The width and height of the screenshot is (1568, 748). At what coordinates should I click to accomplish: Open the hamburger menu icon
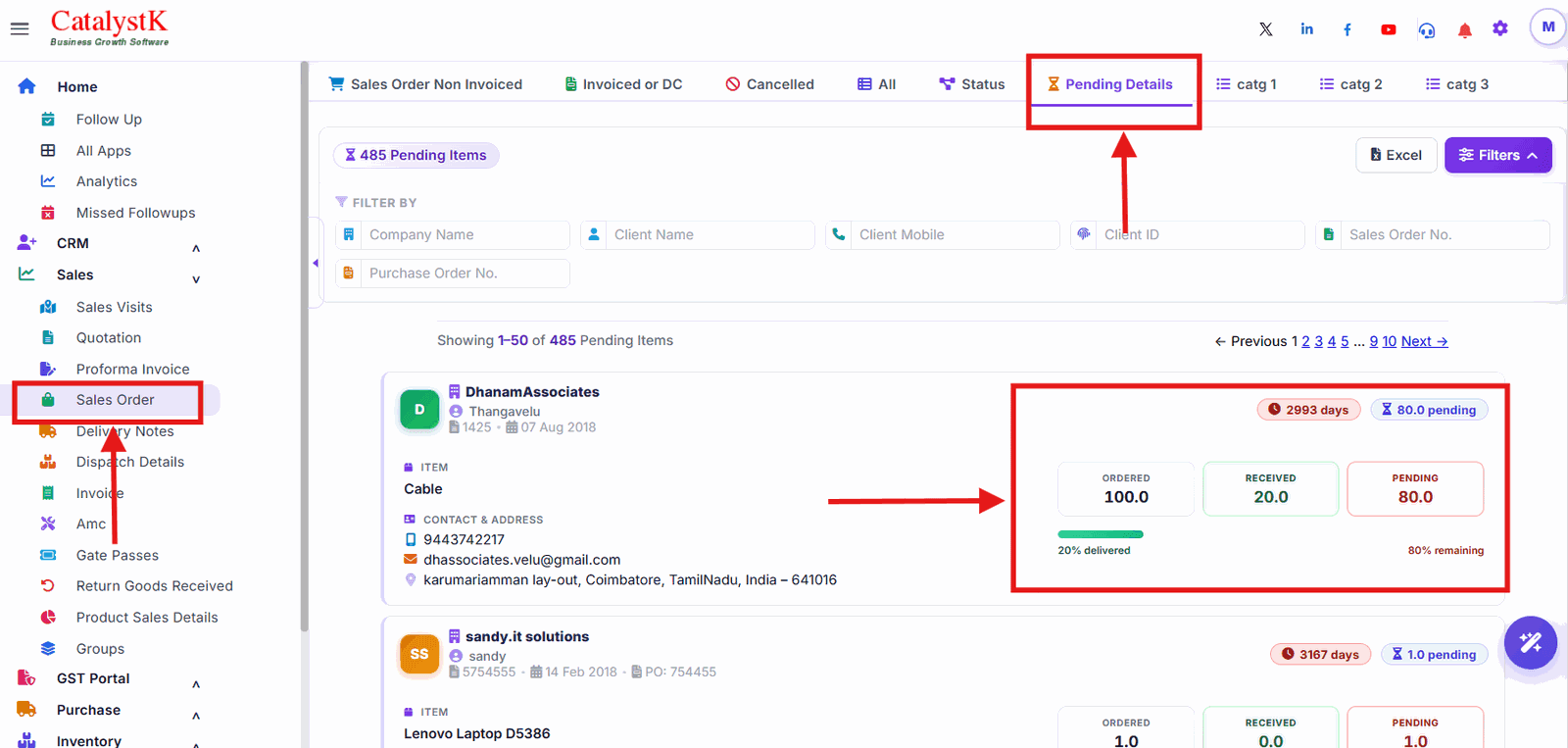(20, 29)
